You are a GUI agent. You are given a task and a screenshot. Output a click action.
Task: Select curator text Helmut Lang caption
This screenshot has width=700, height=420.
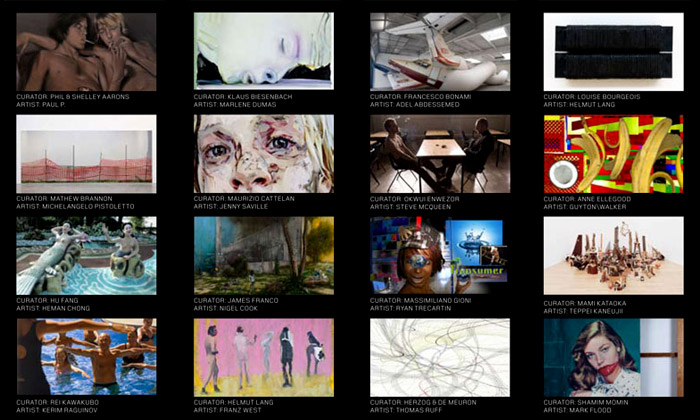[233, 402]
